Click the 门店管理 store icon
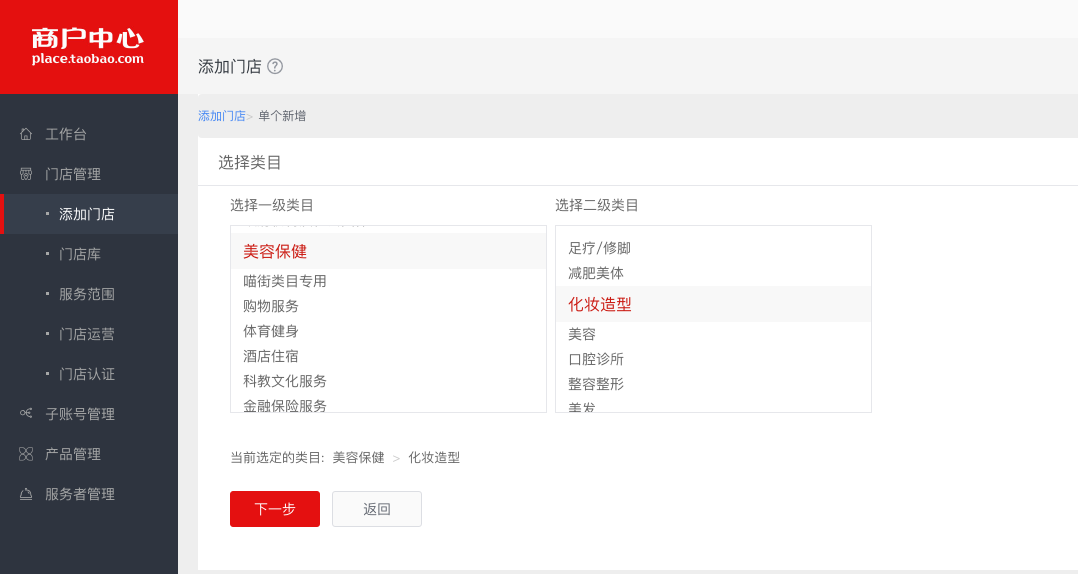 [x=26, y=174]
